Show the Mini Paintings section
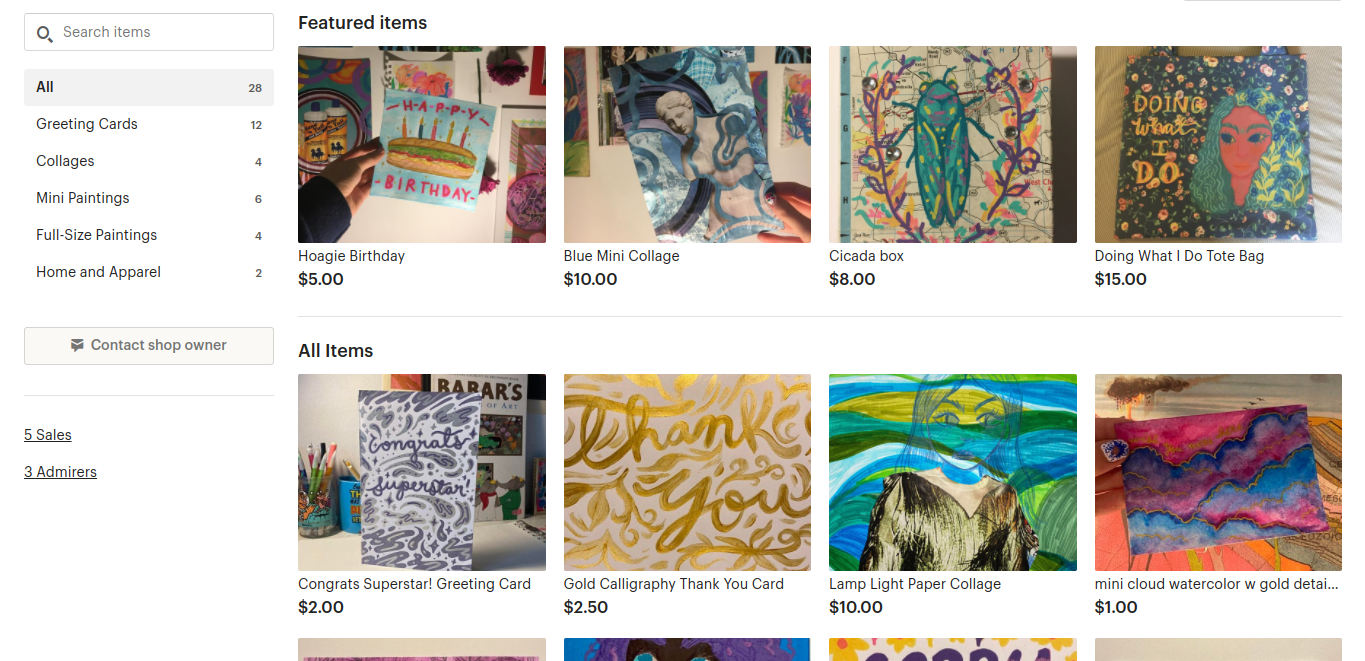 (83, 198)
